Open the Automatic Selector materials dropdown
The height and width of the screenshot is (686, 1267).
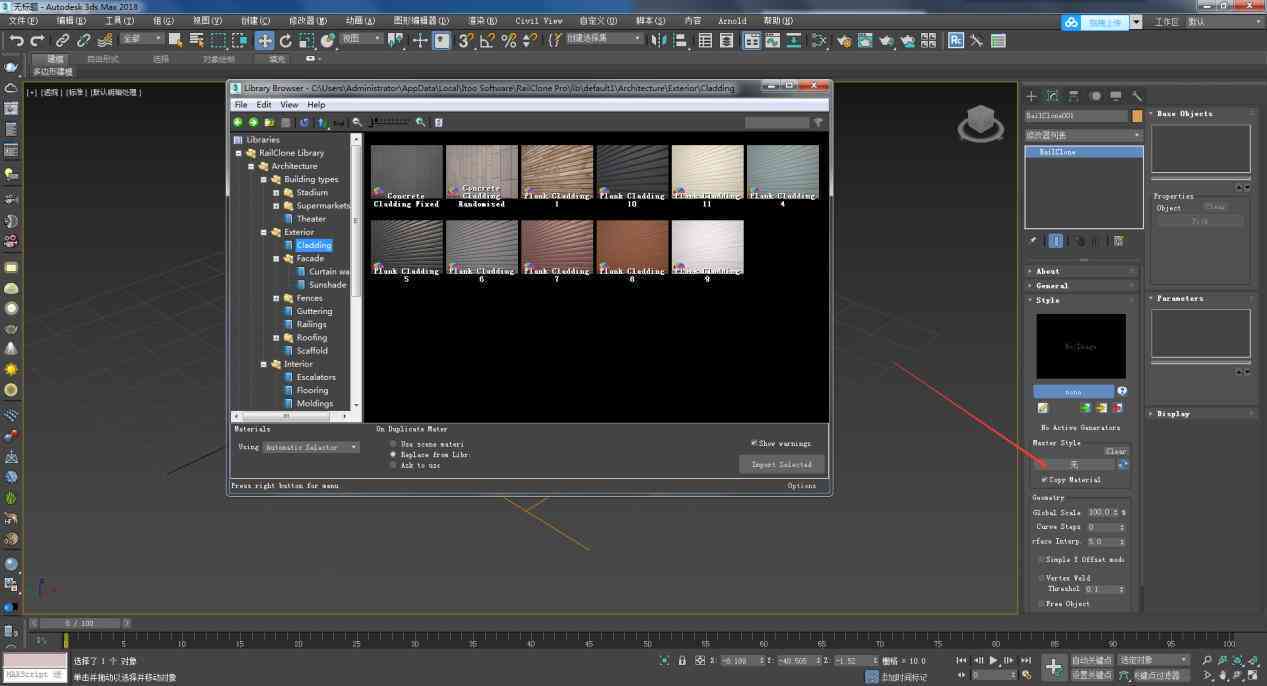click(311, 447)
